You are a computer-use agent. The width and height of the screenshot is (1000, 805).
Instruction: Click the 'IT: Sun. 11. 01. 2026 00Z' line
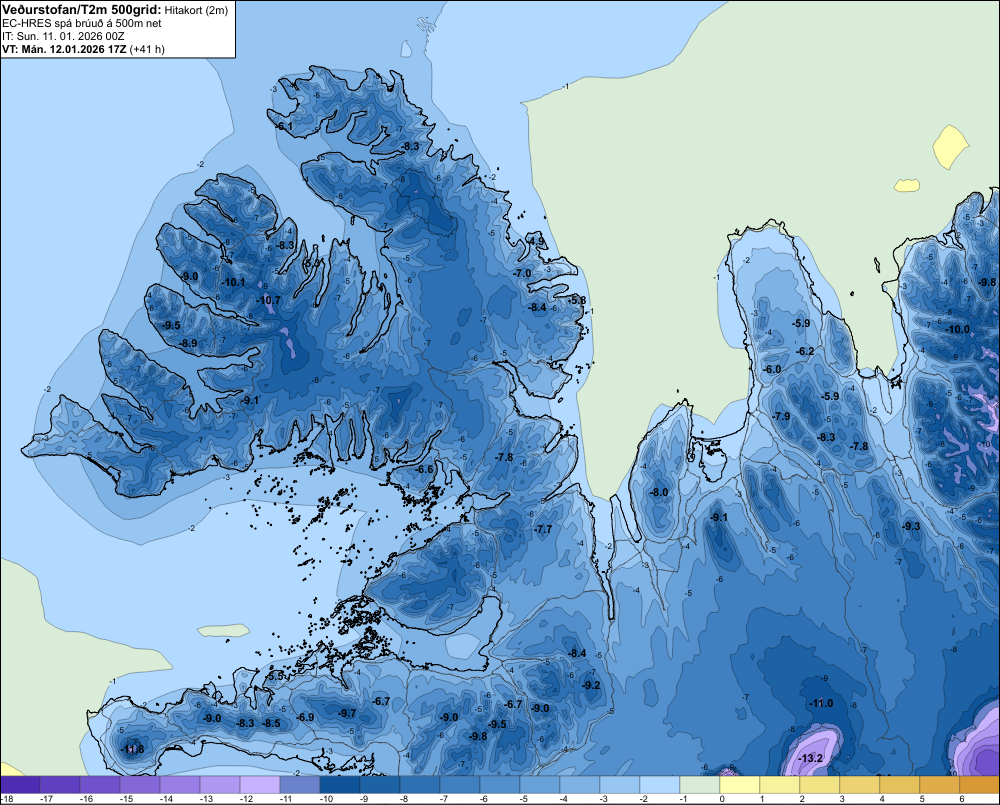point(63,36)
